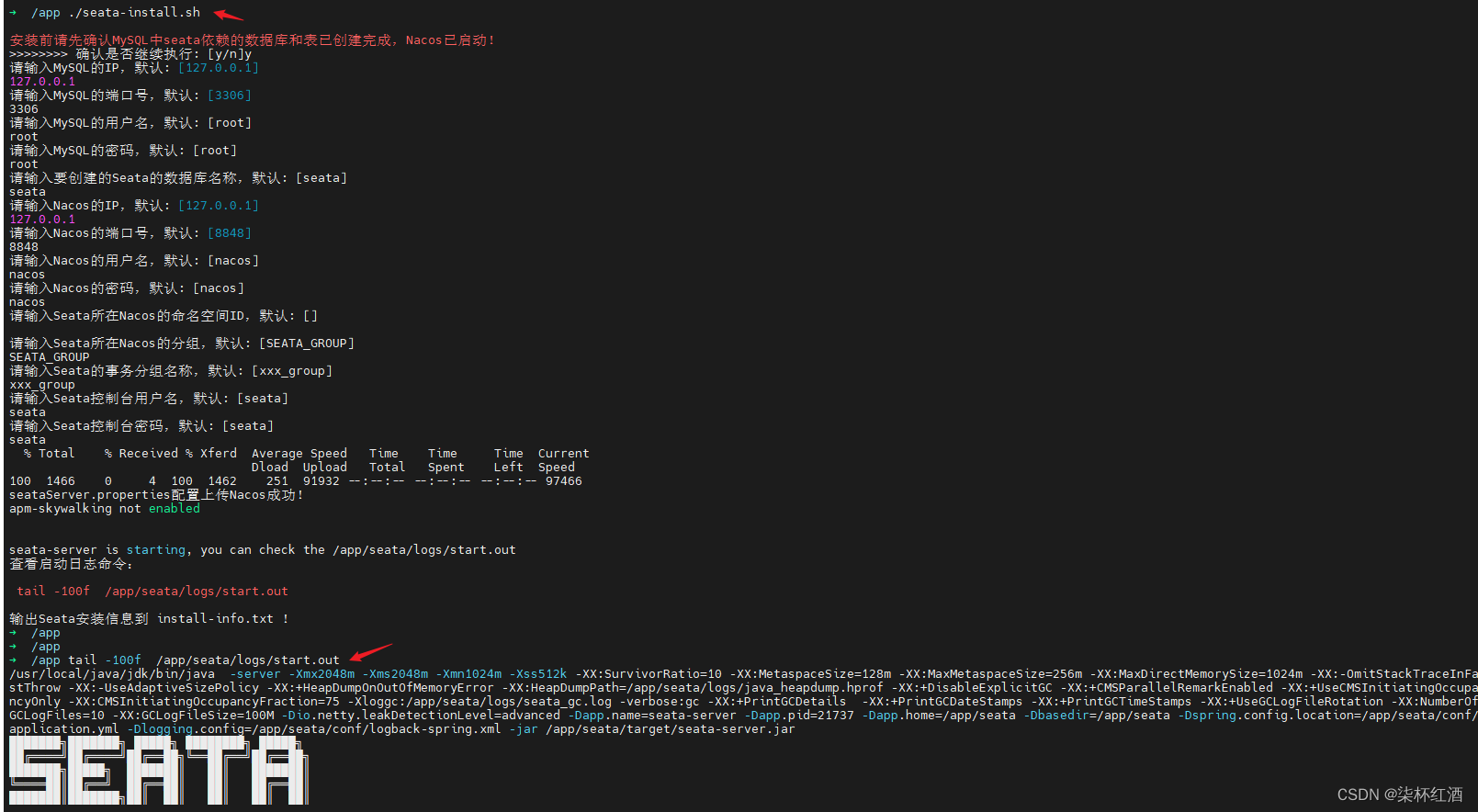Click the entered 8848 value line

coord(24,246)
